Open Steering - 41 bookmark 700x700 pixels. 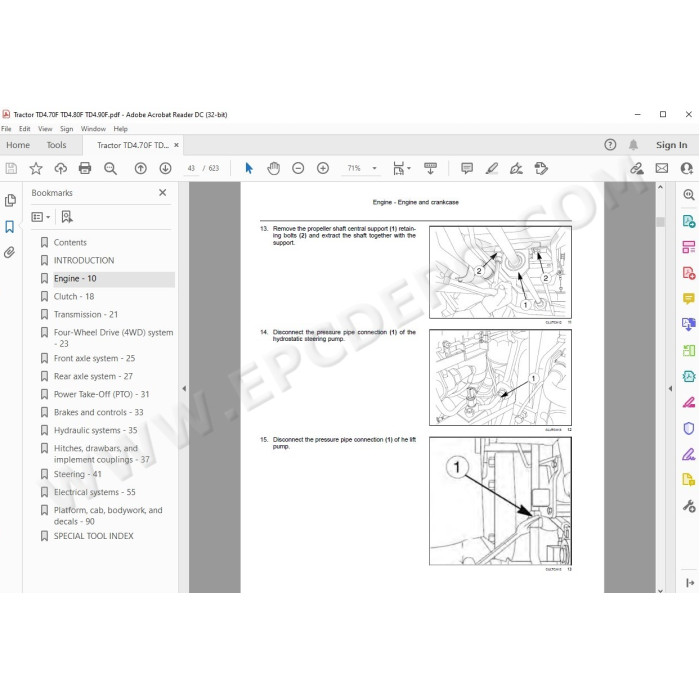point(78,474)
